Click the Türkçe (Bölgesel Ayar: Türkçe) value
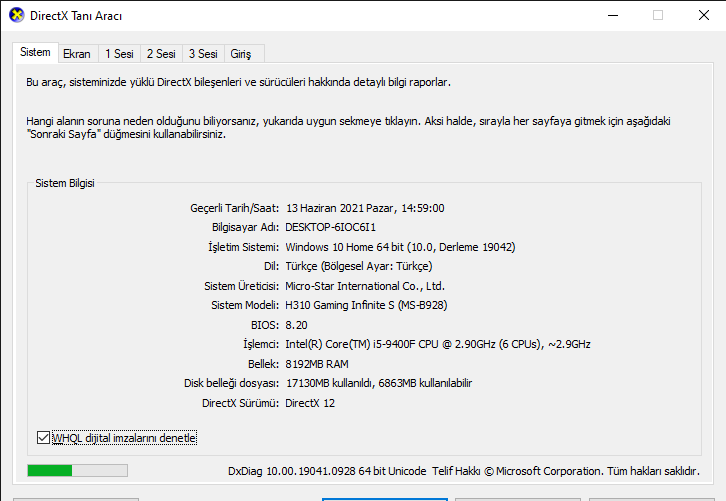The width and height of the screenshot is (726, 501). point(359,266)
